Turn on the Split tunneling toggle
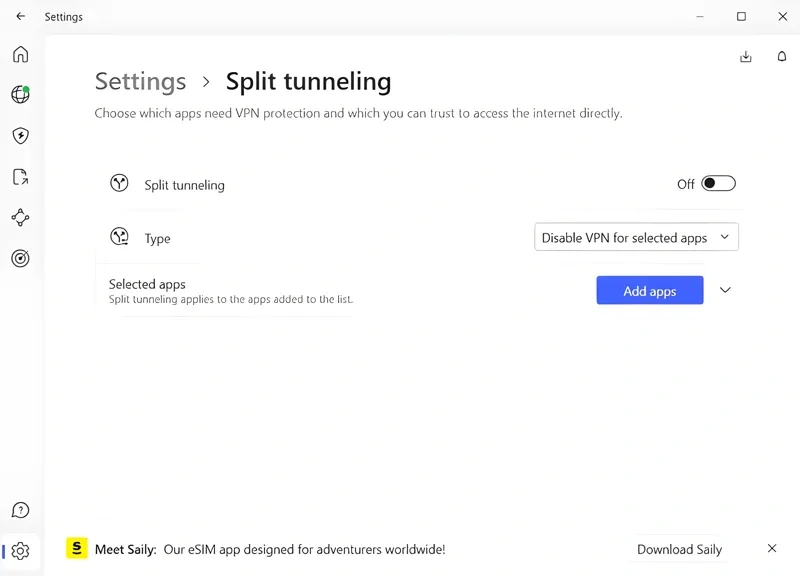 pyautogui.click(x=718, y=184)
